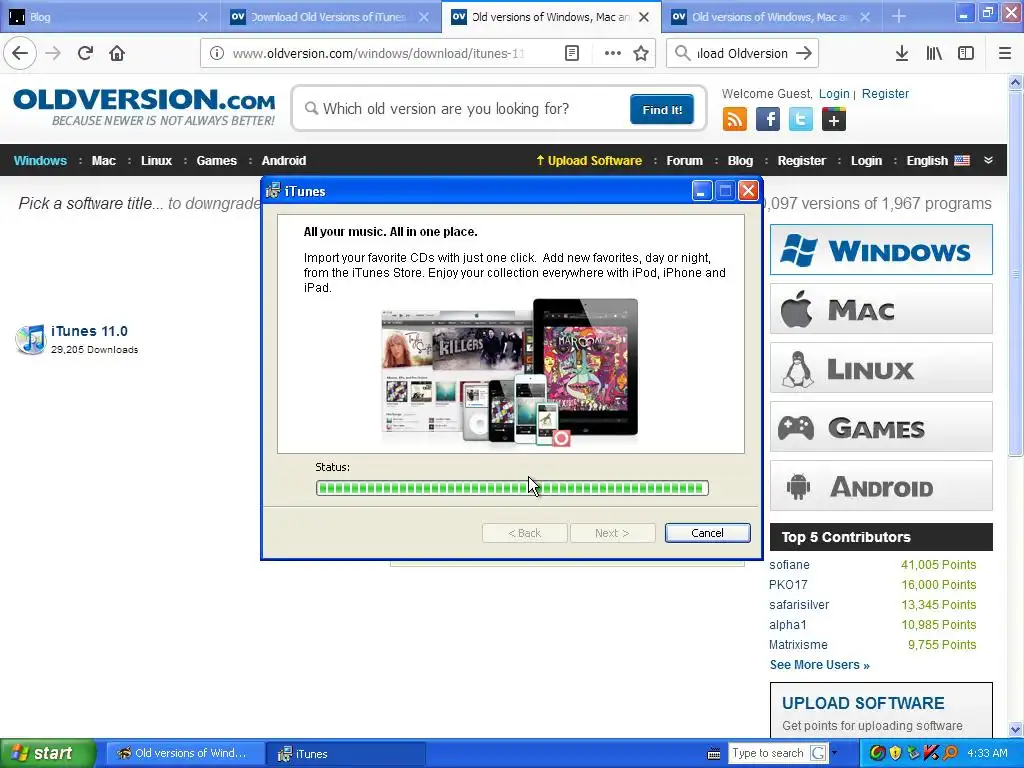Screen dimensions: 1024x768
Task: Click the large Linux platform banner
Action: tap(881, 368)
